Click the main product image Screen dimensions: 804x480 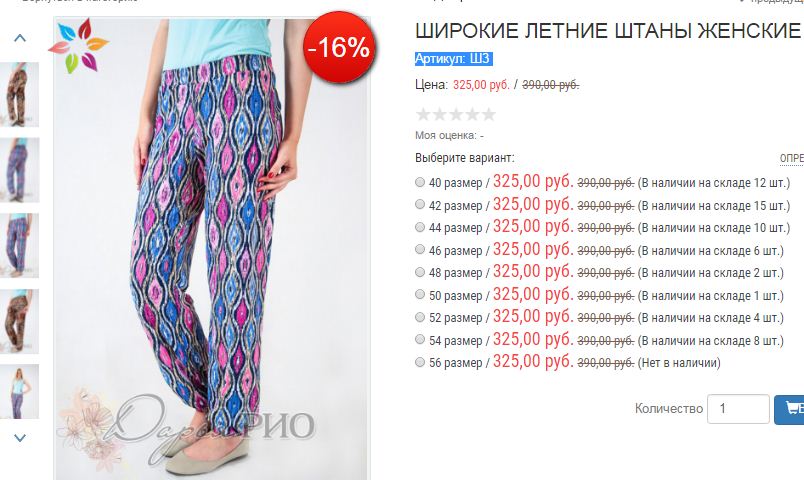(x=211, y=248)
